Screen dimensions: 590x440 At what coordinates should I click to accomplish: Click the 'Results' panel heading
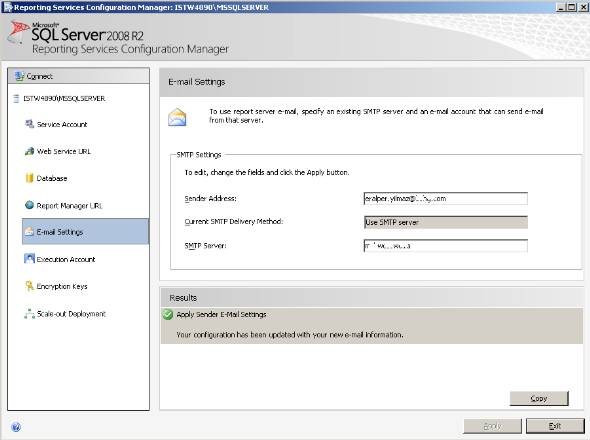[x=183, y=298]
